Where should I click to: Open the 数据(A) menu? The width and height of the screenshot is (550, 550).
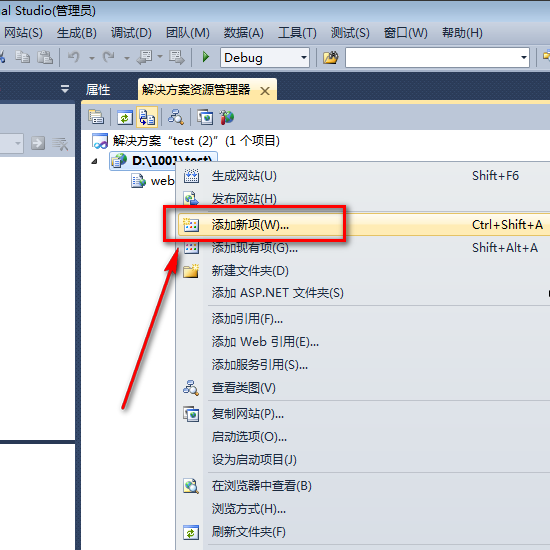(244, 33)
